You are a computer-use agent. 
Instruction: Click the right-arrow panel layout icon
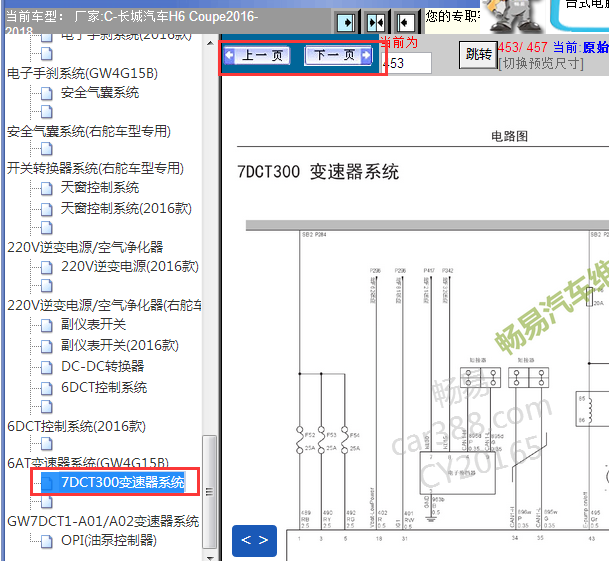click(x=346, y=23)
